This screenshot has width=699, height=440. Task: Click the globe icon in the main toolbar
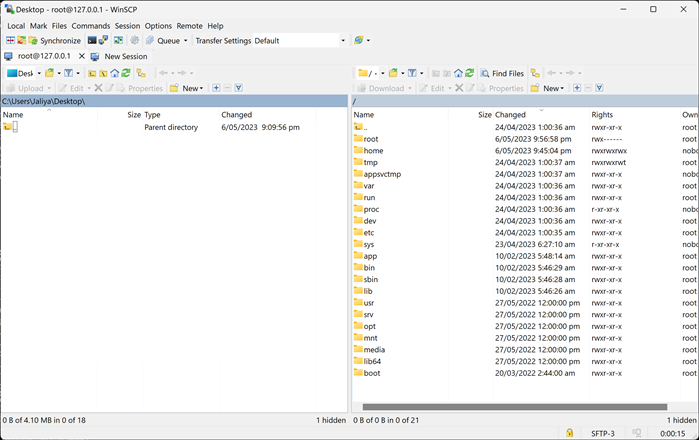click(358, 41)
